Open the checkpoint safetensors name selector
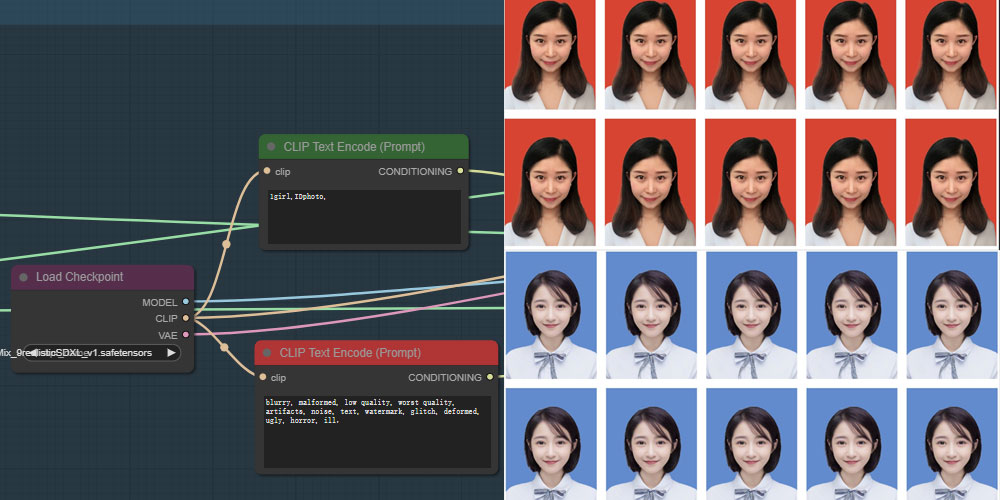Image resolution: width=1000 pixels, height=500 pixels. tap(102, 353)
